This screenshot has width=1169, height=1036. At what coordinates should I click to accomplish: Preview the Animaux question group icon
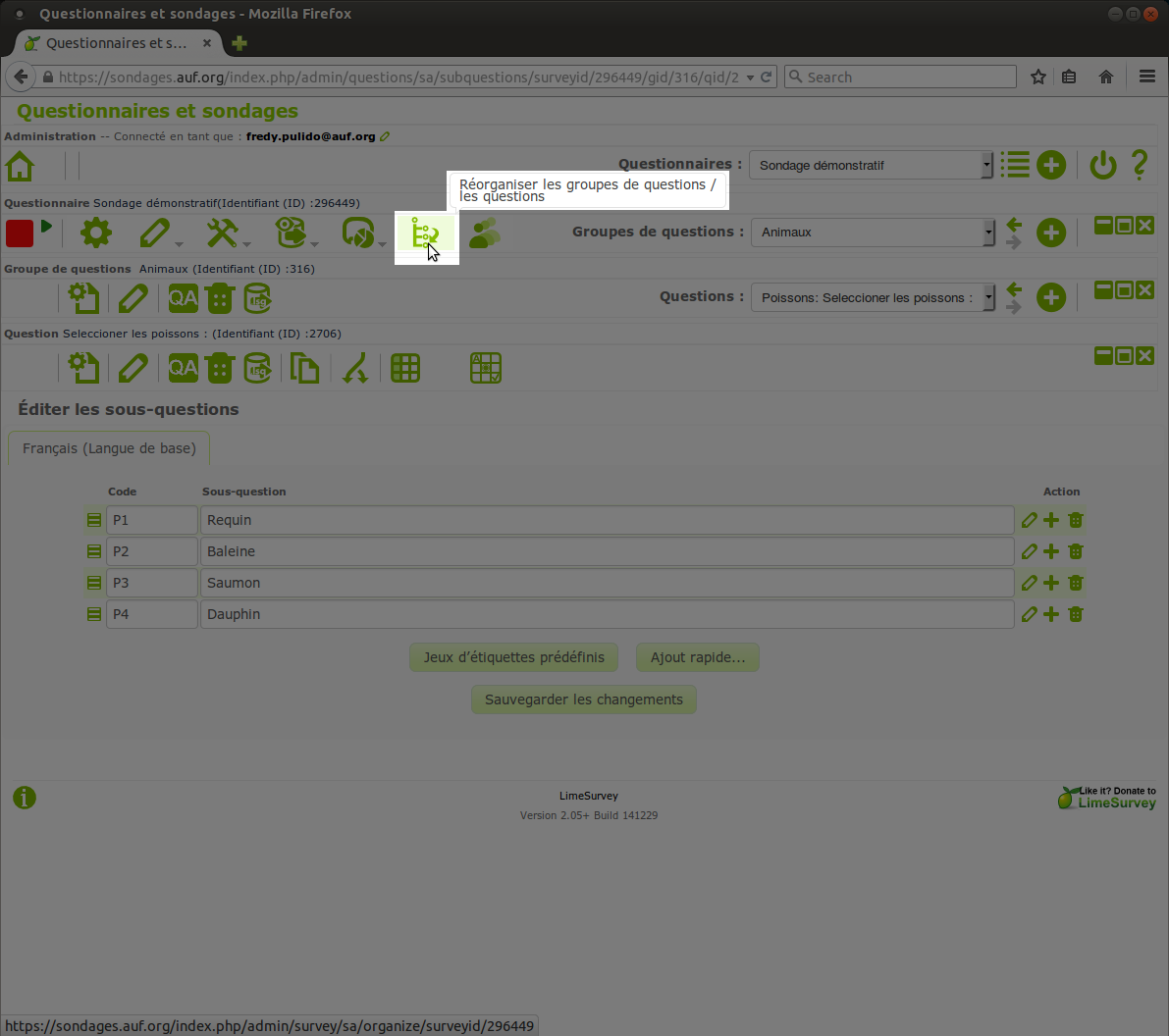(x=82, y=298)
